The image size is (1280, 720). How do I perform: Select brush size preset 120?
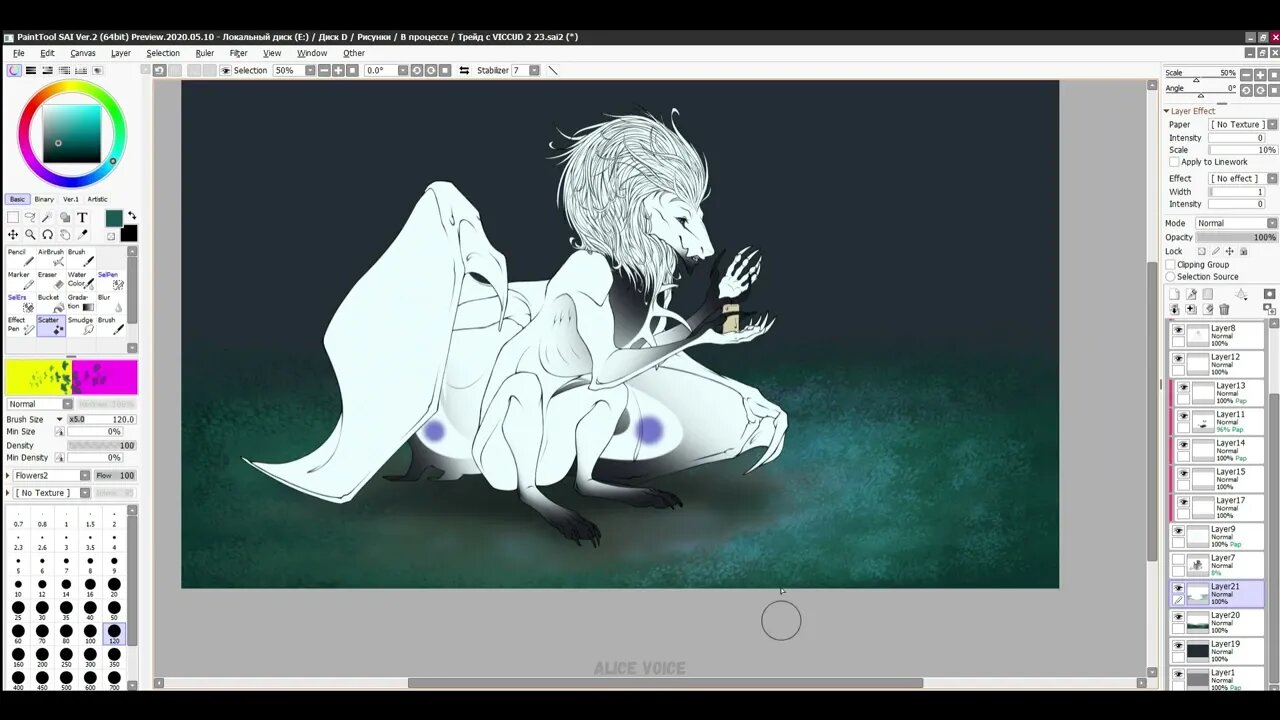point(114,634)
